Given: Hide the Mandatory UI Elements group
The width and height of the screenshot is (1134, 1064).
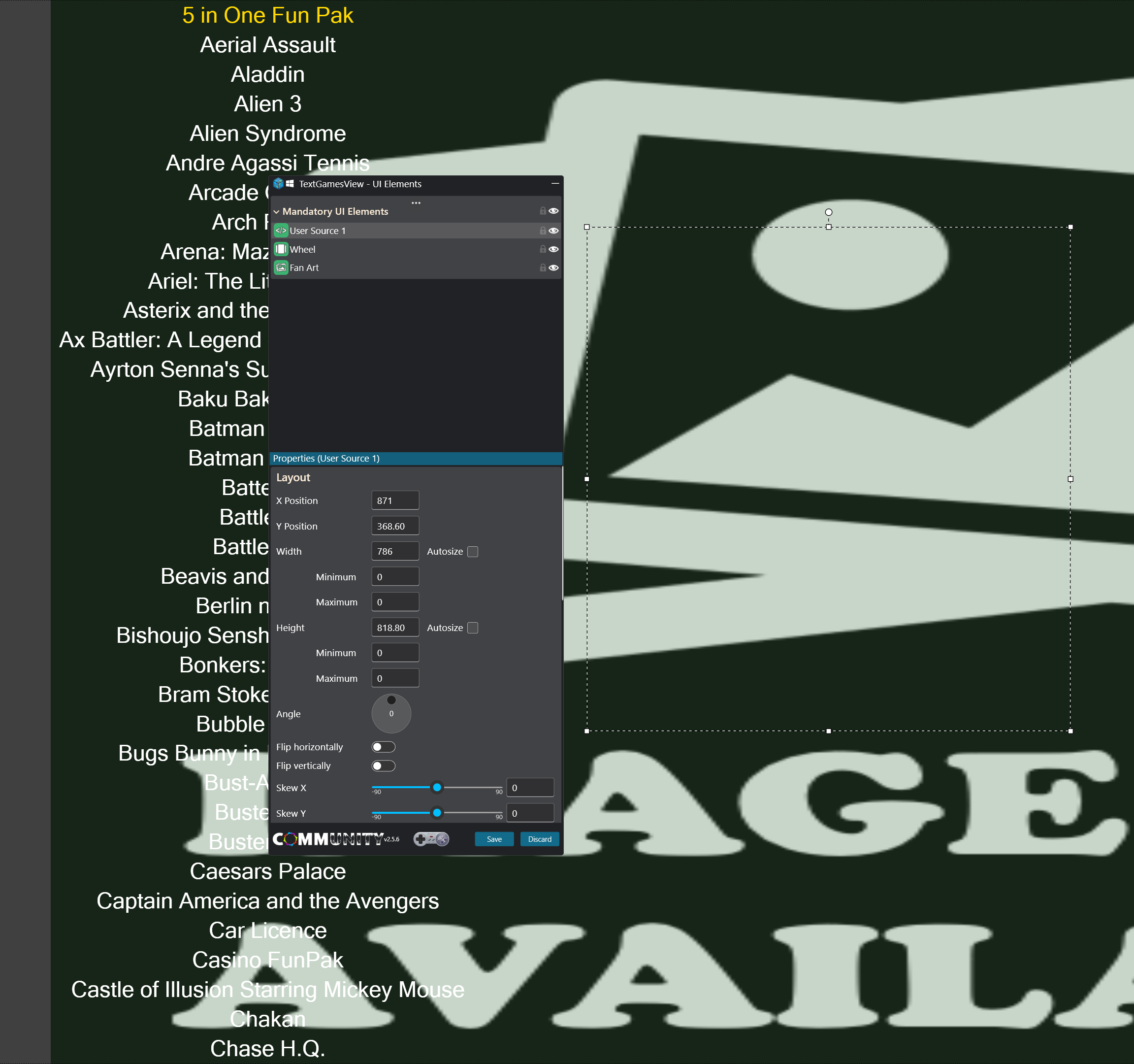Looking at the screenshot, I should click(553, 211).
